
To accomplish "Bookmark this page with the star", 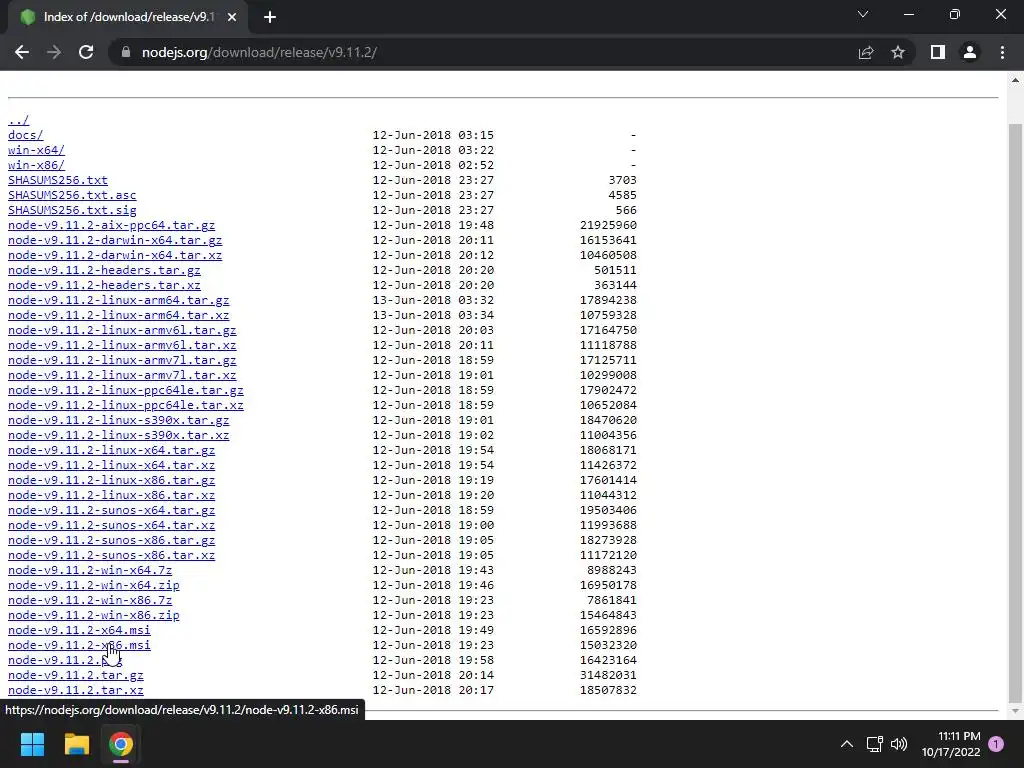I will [x=898, y=52].
